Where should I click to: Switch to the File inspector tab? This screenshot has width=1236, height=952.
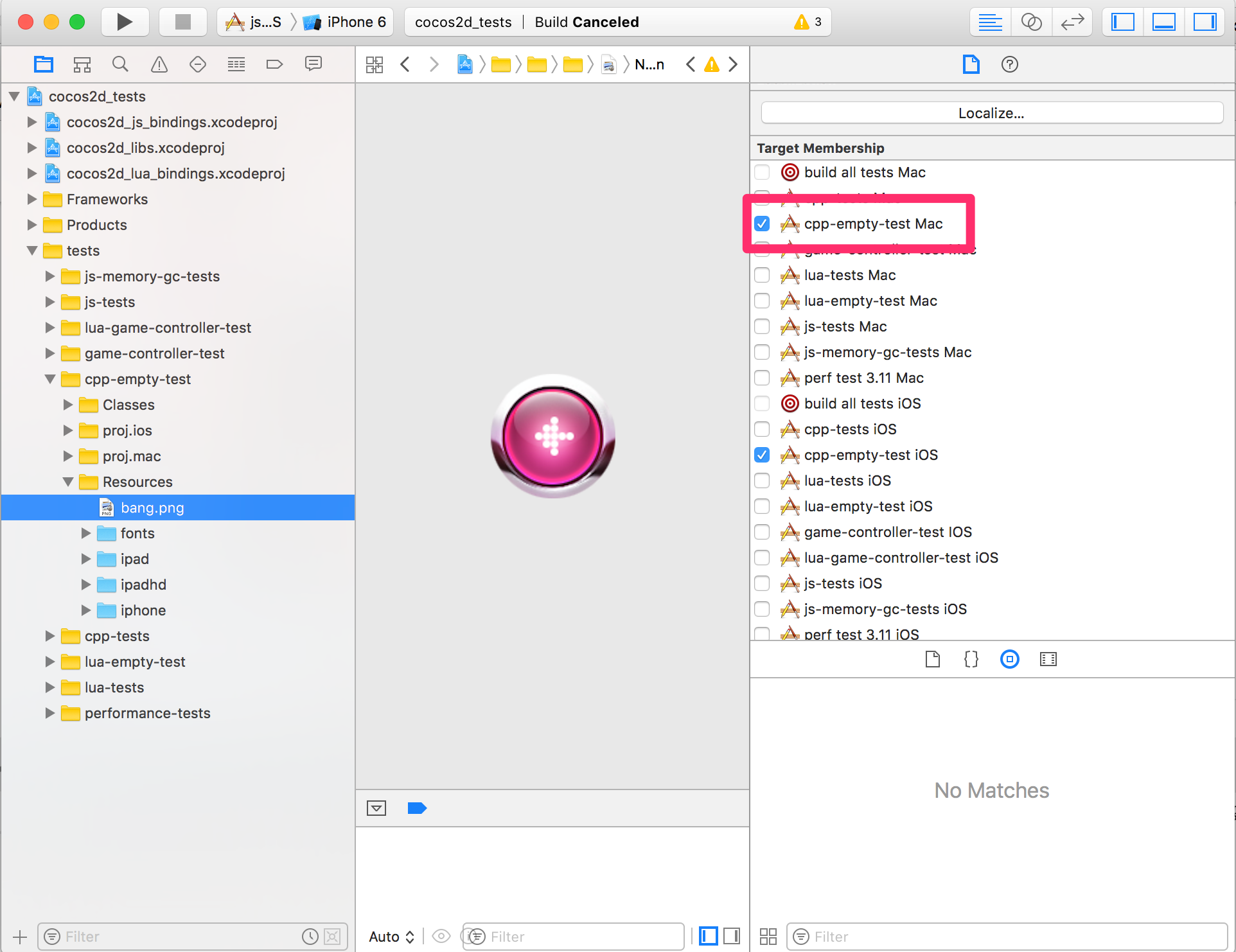tap(971, 64)
